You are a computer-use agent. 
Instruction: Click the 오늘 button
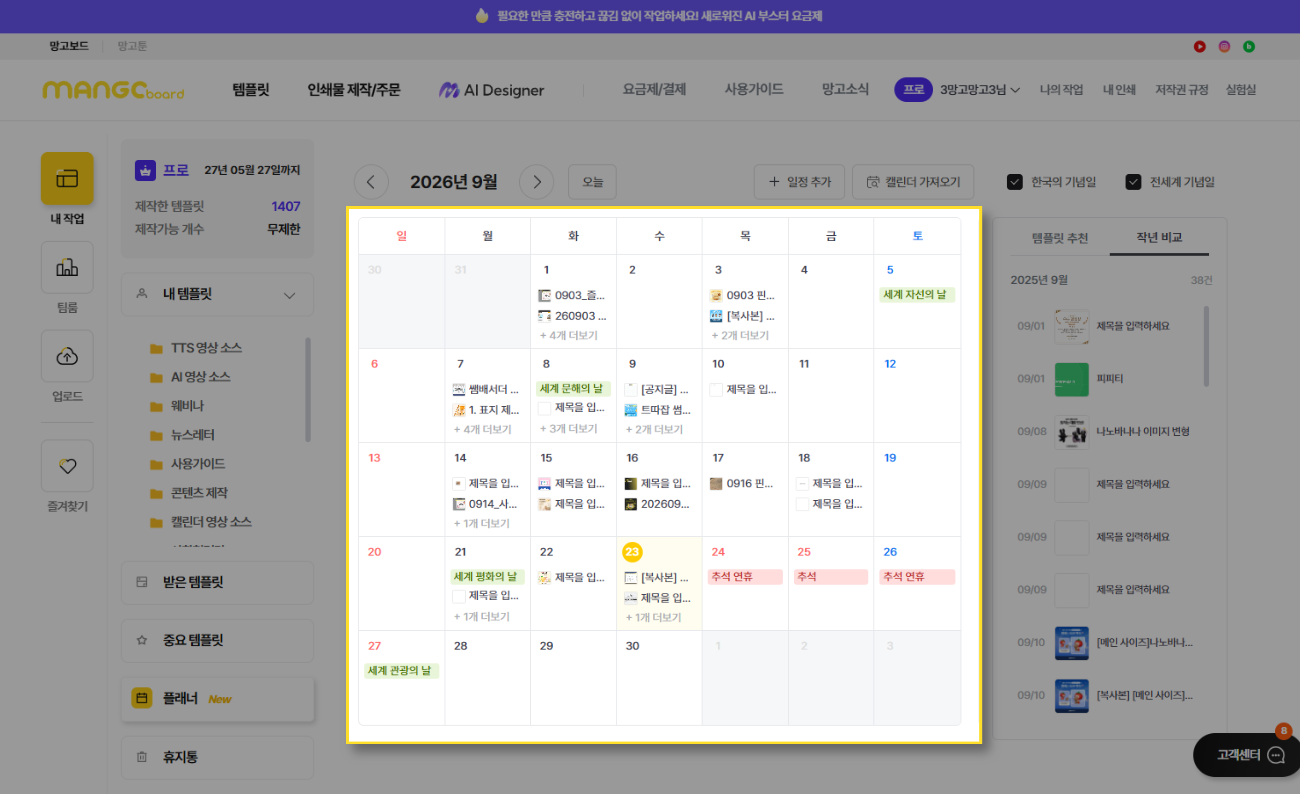coord(592,182)
